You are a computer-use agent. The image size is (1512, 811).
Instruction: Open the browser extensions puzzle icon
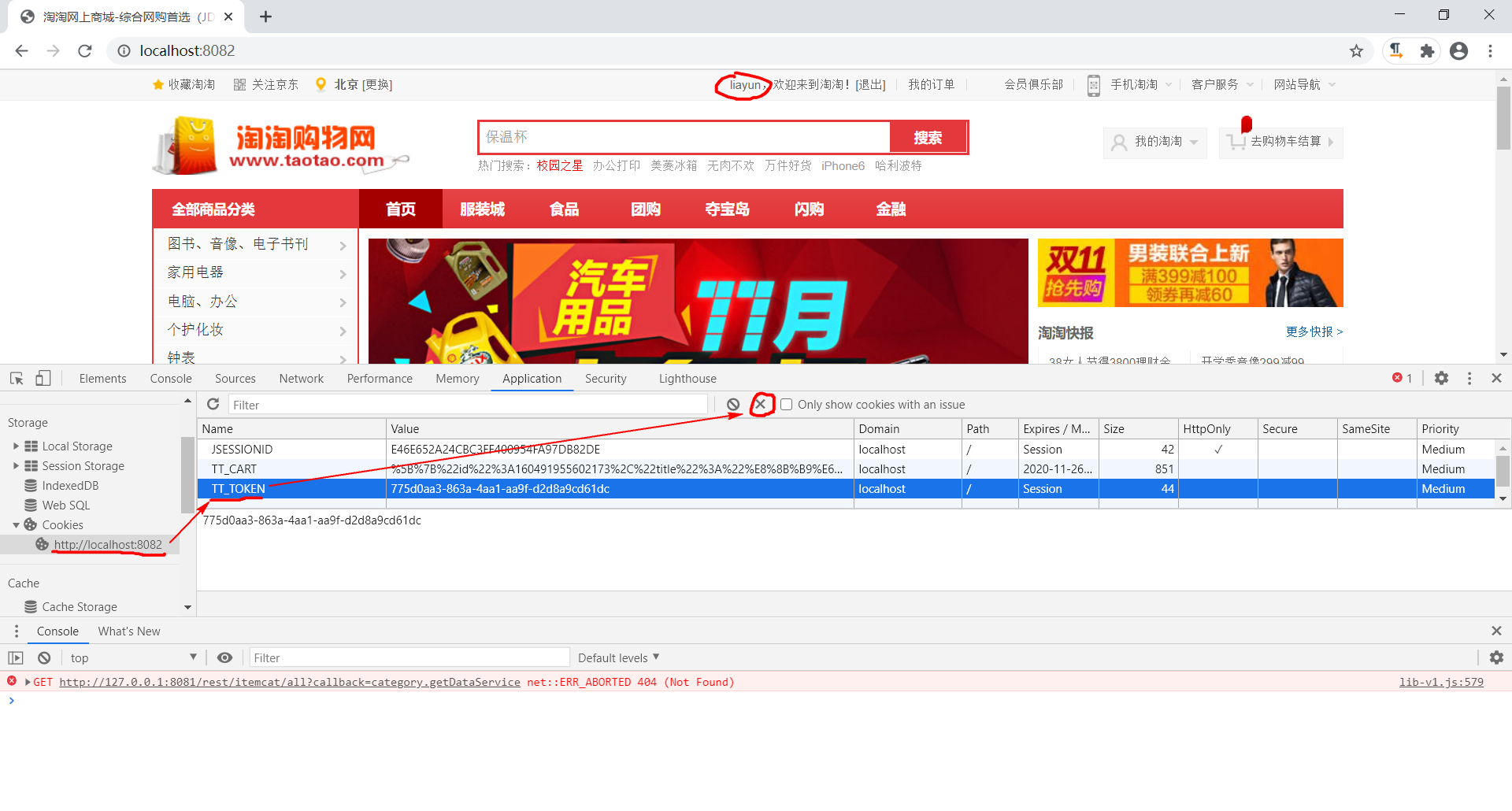(1427, 50)
